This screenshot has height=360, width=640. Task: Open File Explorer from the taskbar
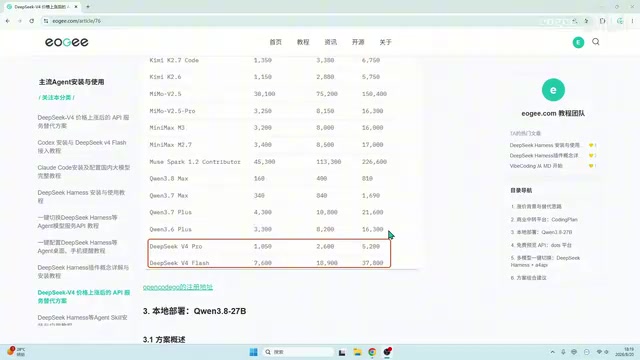[357, 352]
